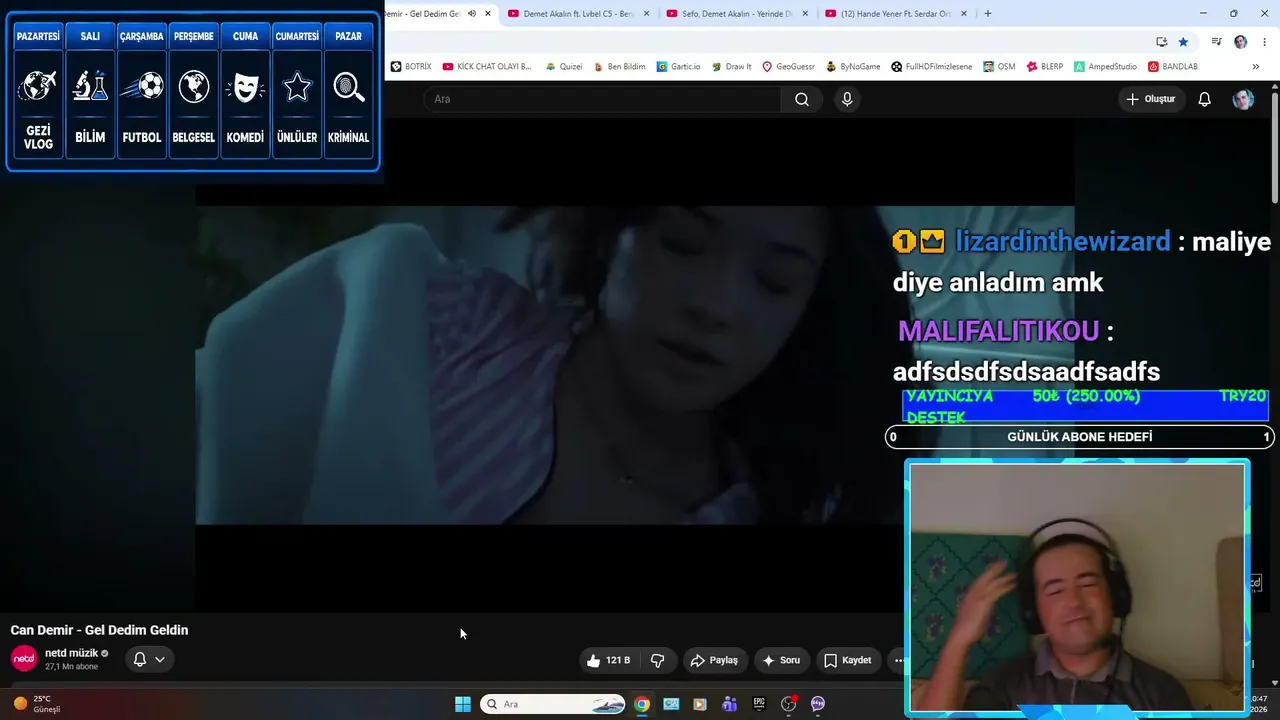Select the Kriminal fingerprint magnifier icon

349,86
